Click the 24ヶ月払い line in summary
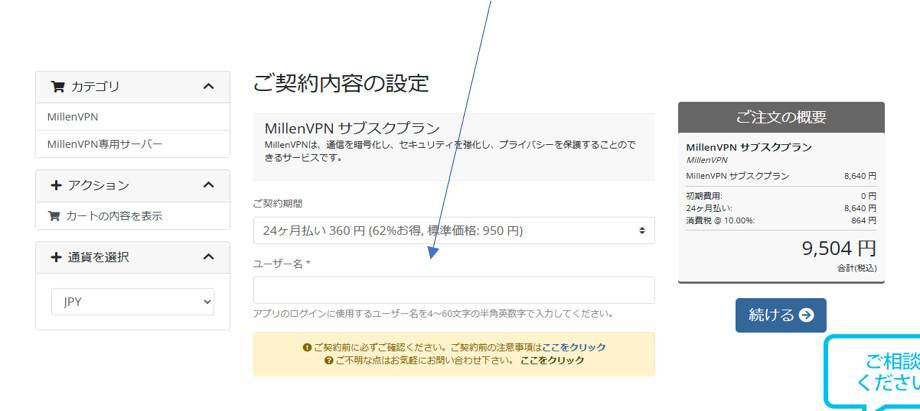This screenshot has height=411, width=920. pos(781,208)
